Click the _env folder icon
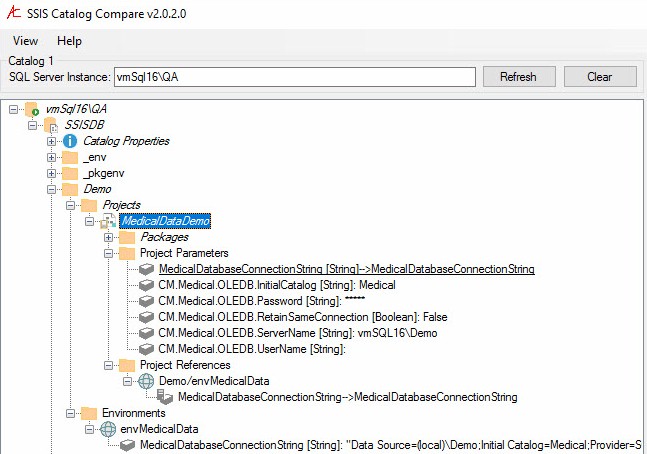This screenshot has width=647, height=454. pyautogui.click(x=70, y=157)
